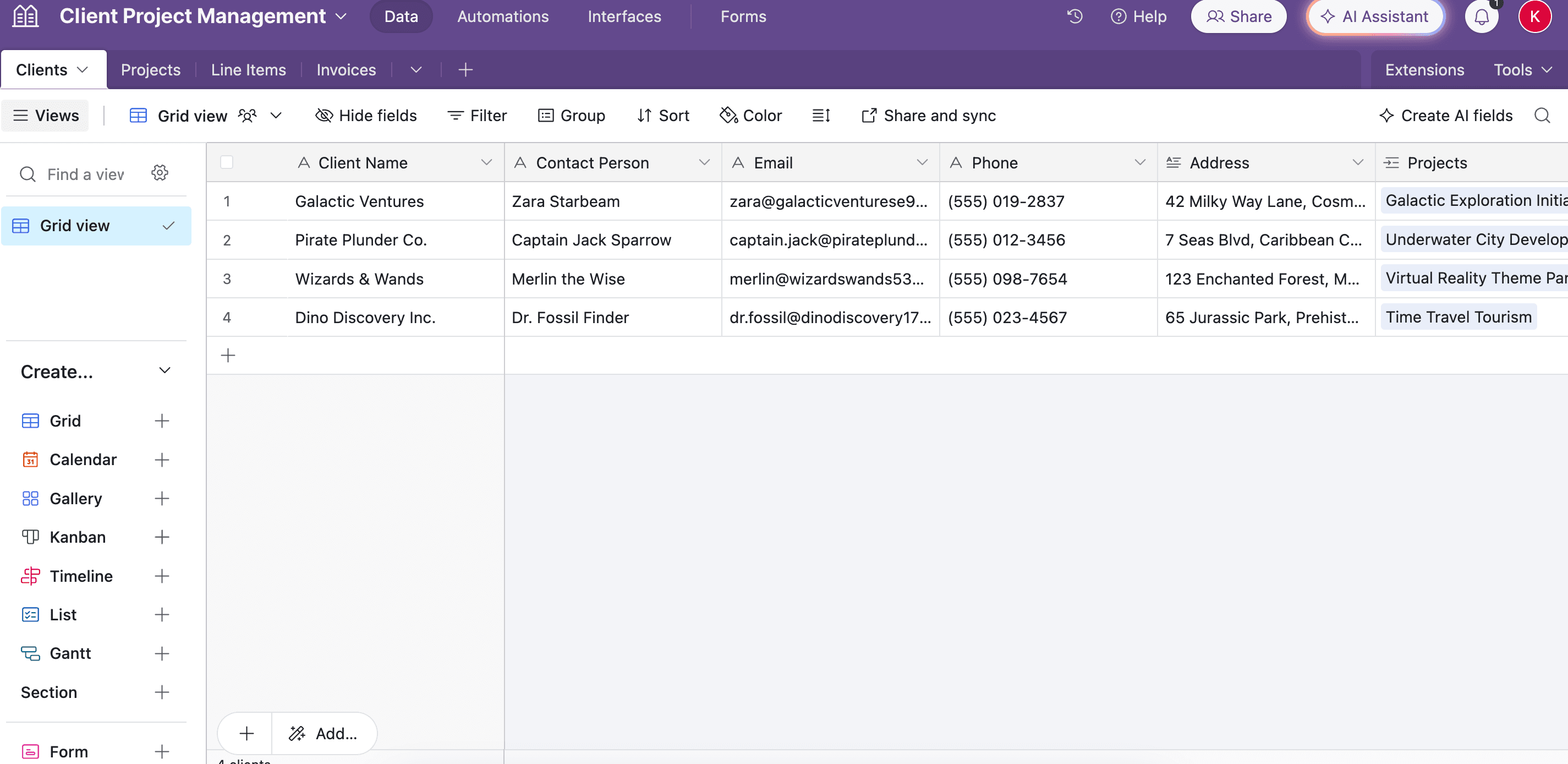Open the more tables dropdown arrow
This screenshot has width=1568, height=764.
(416, 70)
